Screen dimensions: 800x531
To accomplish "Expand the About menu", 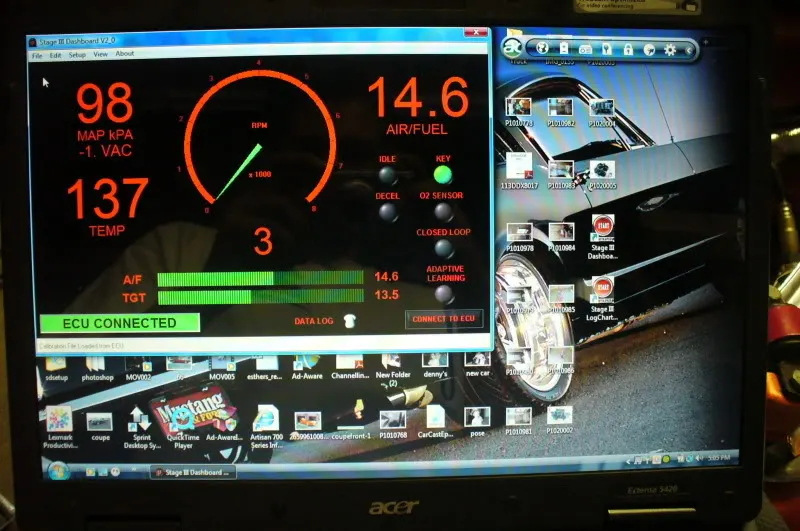I will 124,53.
